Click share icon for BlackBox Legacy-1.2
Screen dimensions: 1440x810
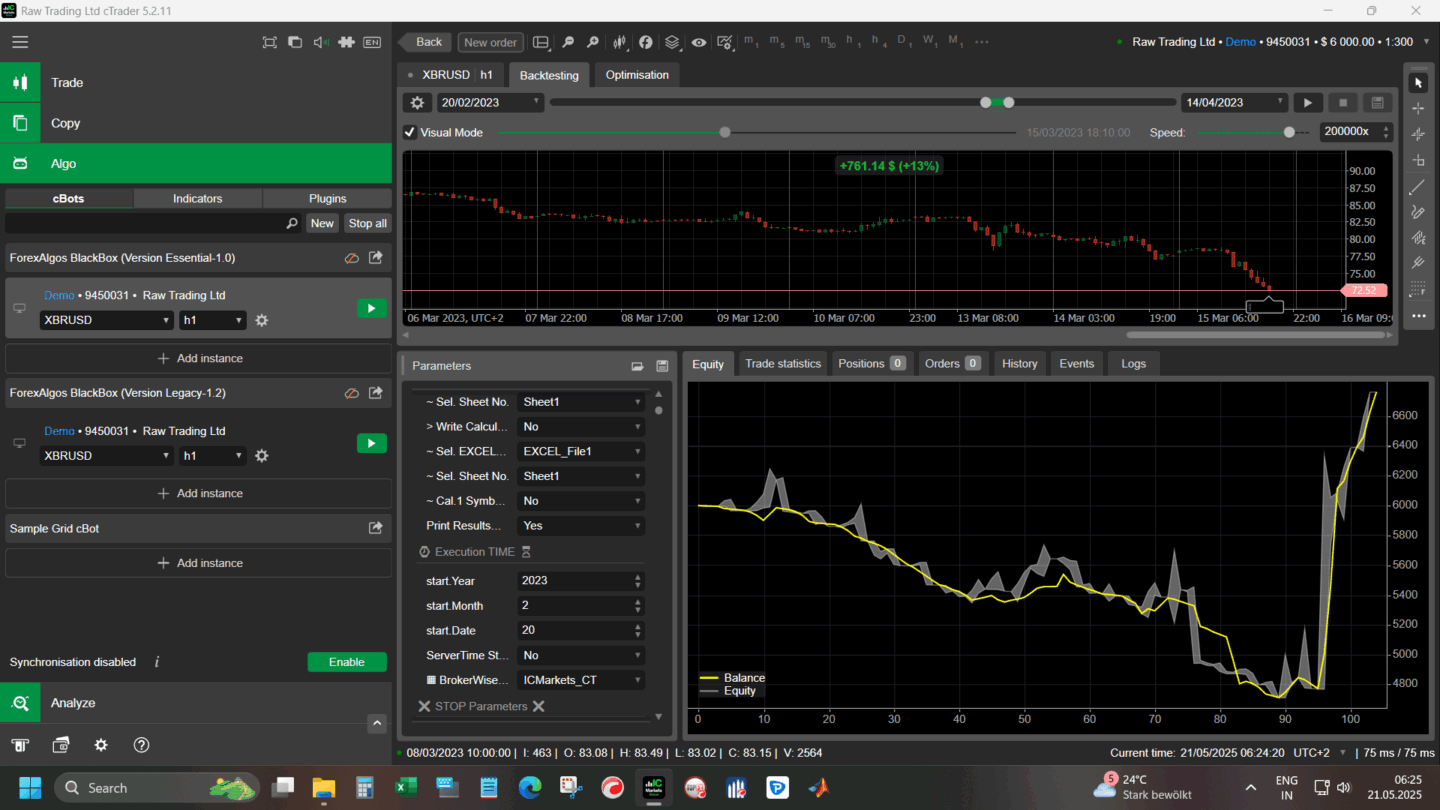click(x=376, y=393)
